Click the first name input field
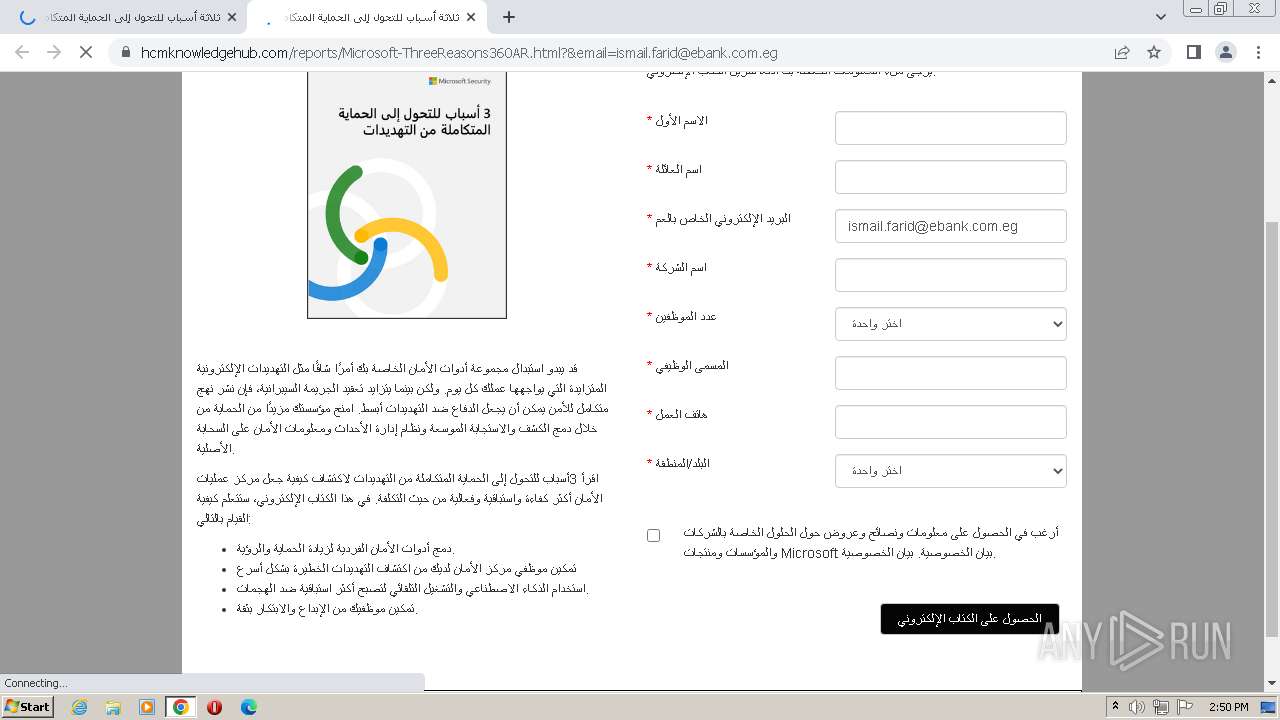The image size is (1280, 720). [x=950, y=128]
